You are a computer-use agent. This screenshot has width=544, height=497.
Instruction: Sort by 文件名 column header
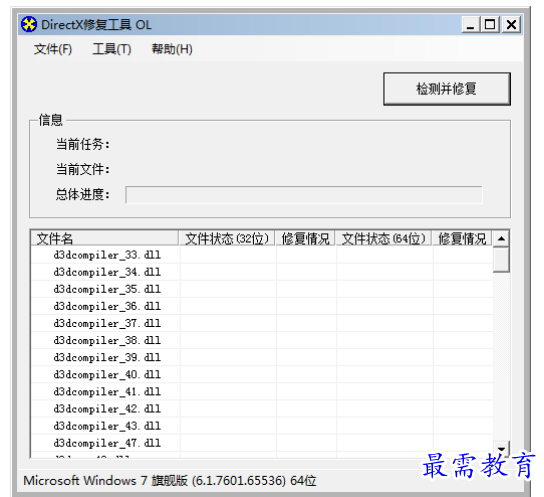tap(105, 239)
